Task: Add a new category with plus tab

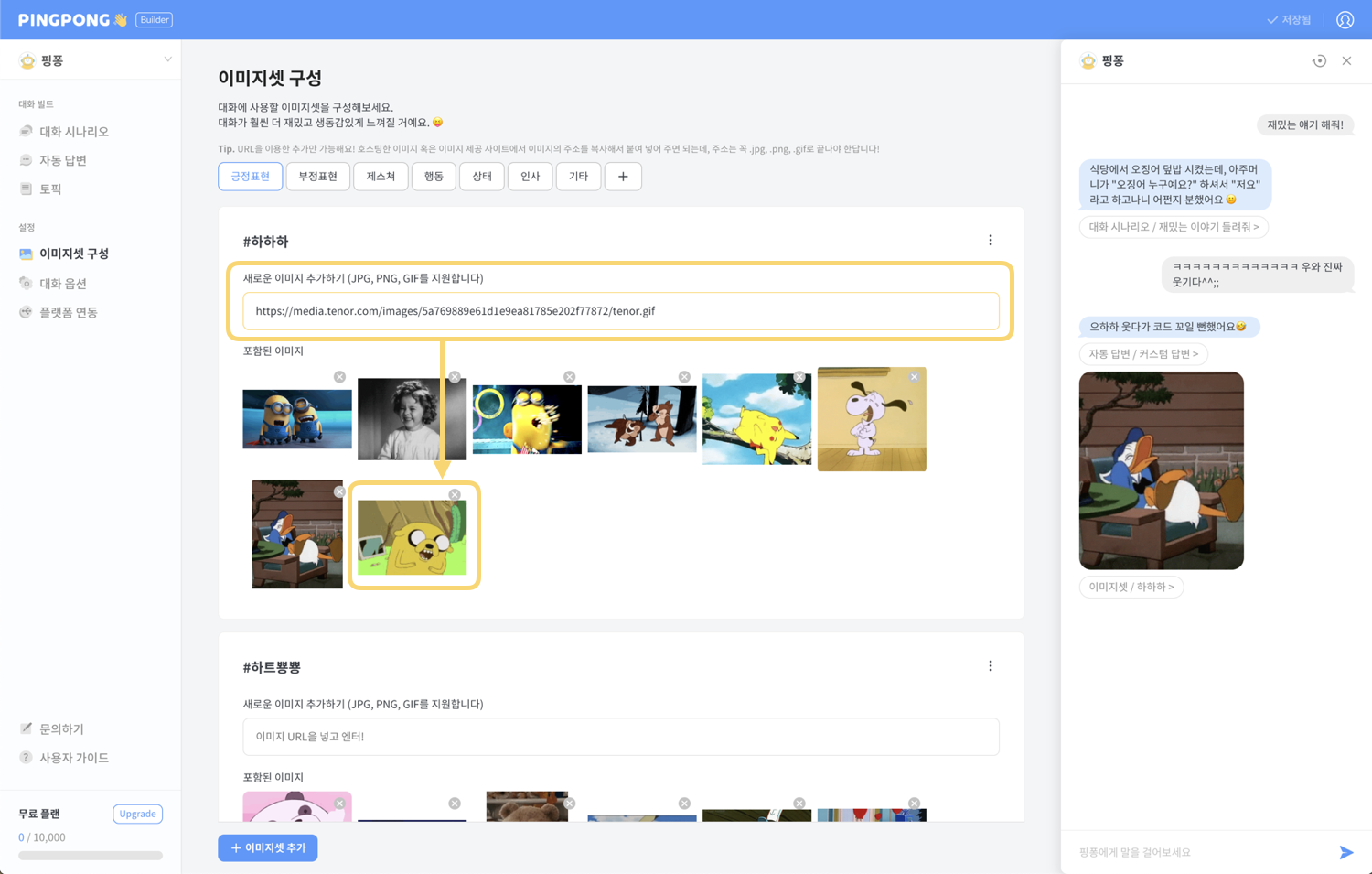Action: click(x=623, y=177)
